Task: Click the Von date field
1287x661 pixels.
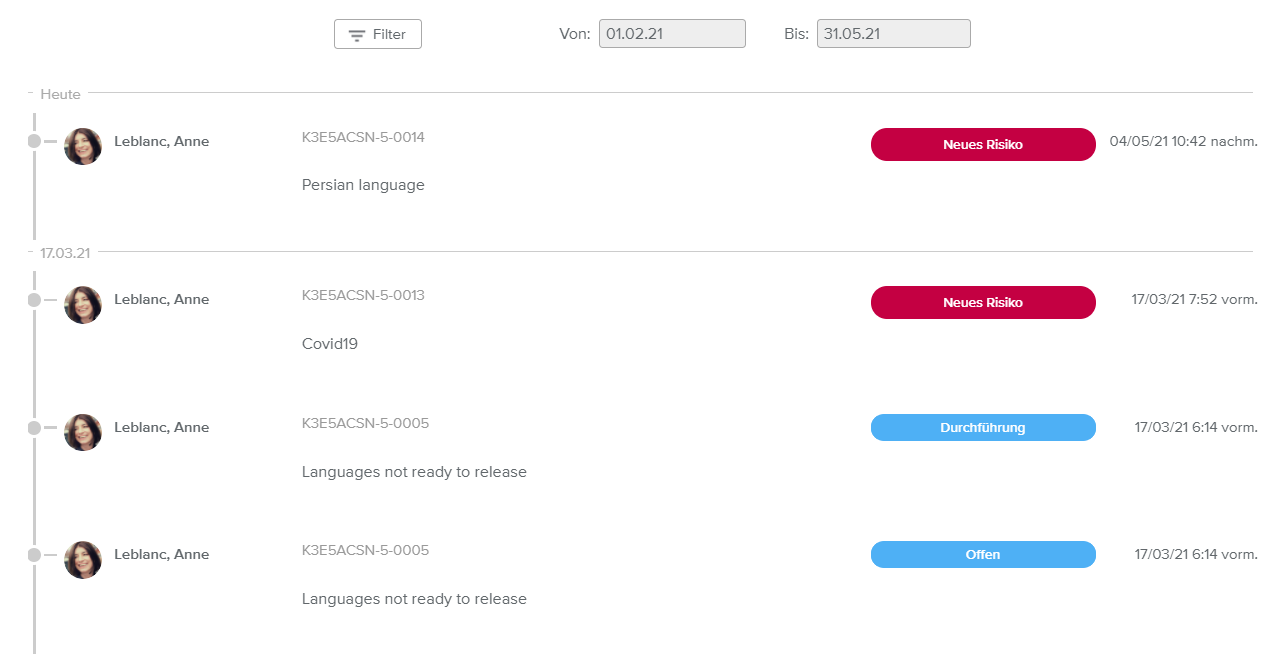Action: pyautogui.click(x=672, y=34)
